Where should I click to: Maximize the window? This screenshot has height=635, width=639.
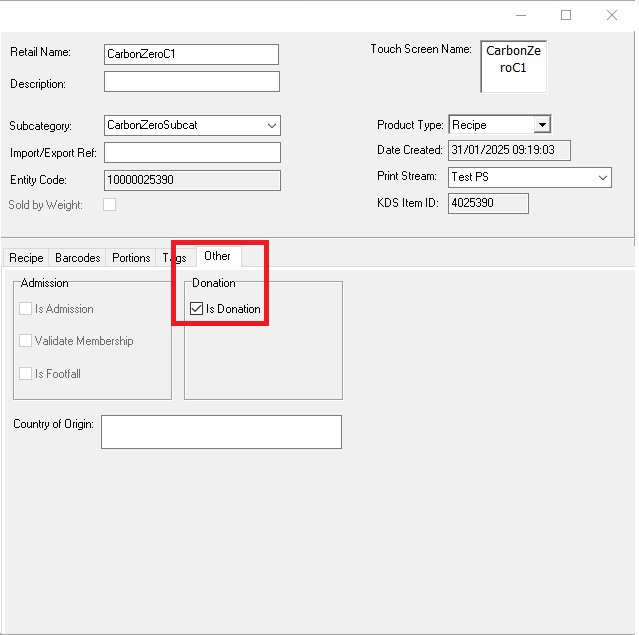point(566,15)
